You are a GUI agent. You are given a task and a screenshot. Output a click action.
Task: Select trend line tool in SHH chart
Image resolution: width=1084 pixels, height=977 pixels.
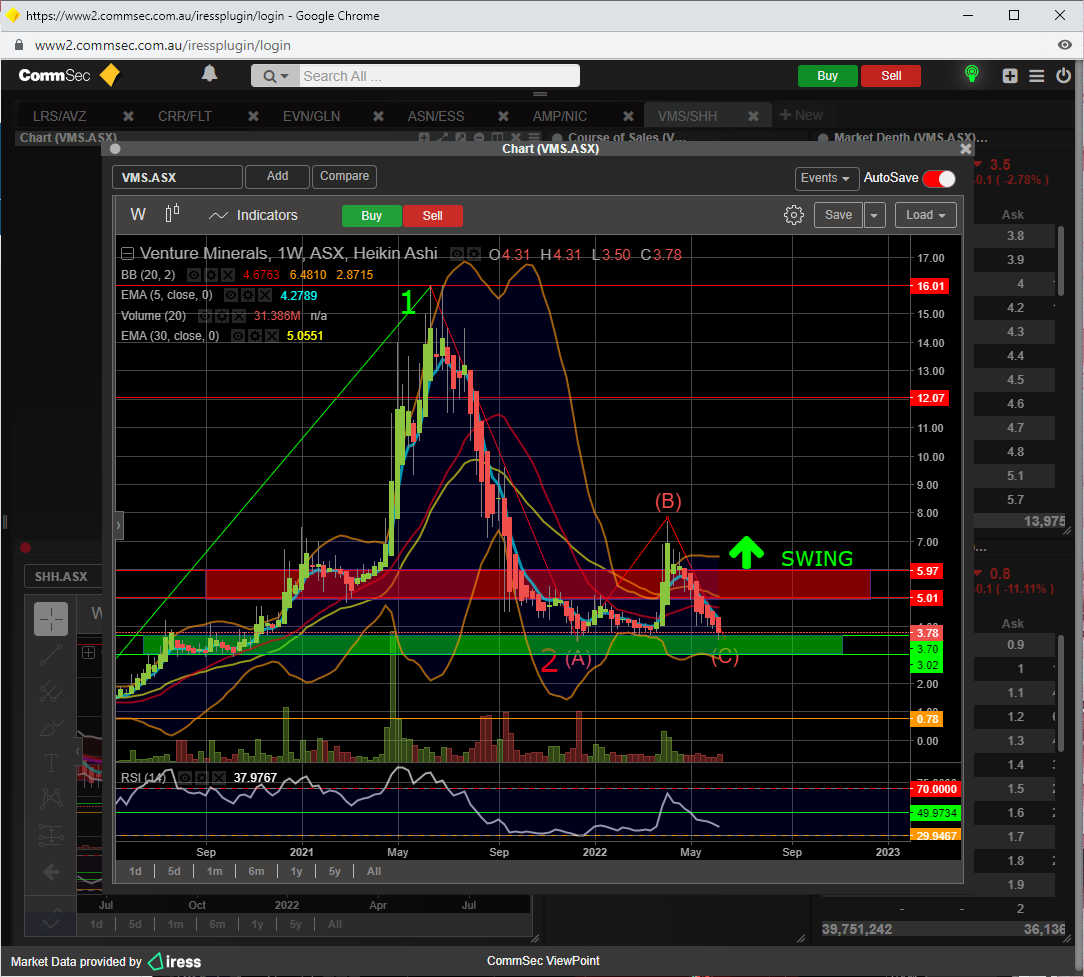51,654
